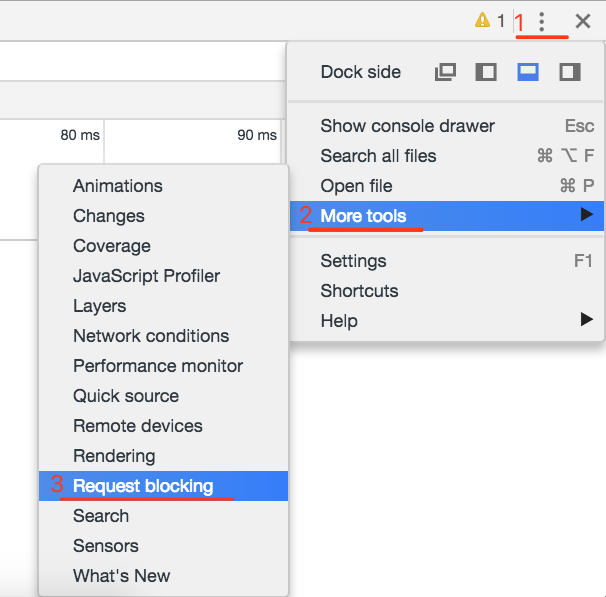Open DevTools Settings
The image size is (606, 597).
coord(353,261)
